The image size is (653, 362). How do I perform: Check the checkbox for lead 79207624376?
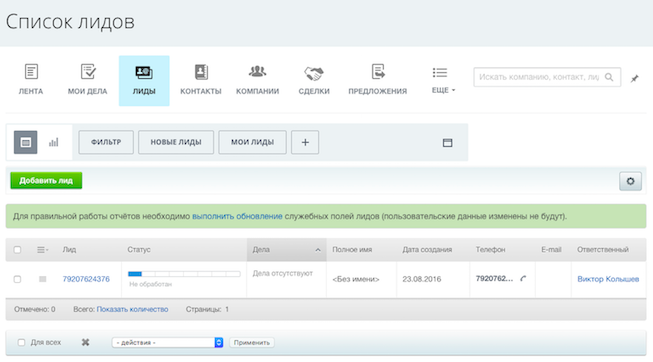pos(17,279)
